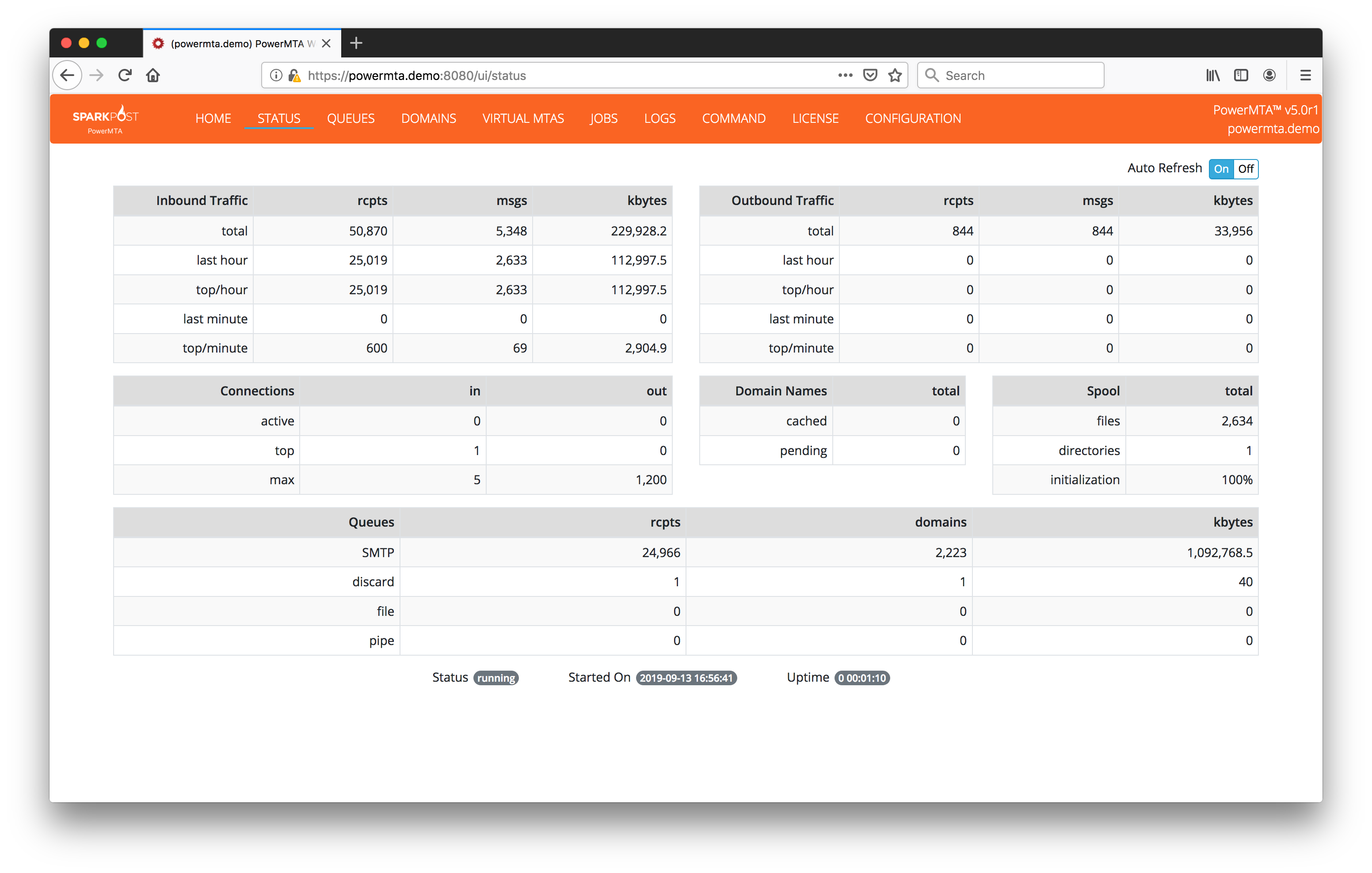Navigate to the LOGS section
The height and width of the screenshot is (873, 1372).
(659, 118)
